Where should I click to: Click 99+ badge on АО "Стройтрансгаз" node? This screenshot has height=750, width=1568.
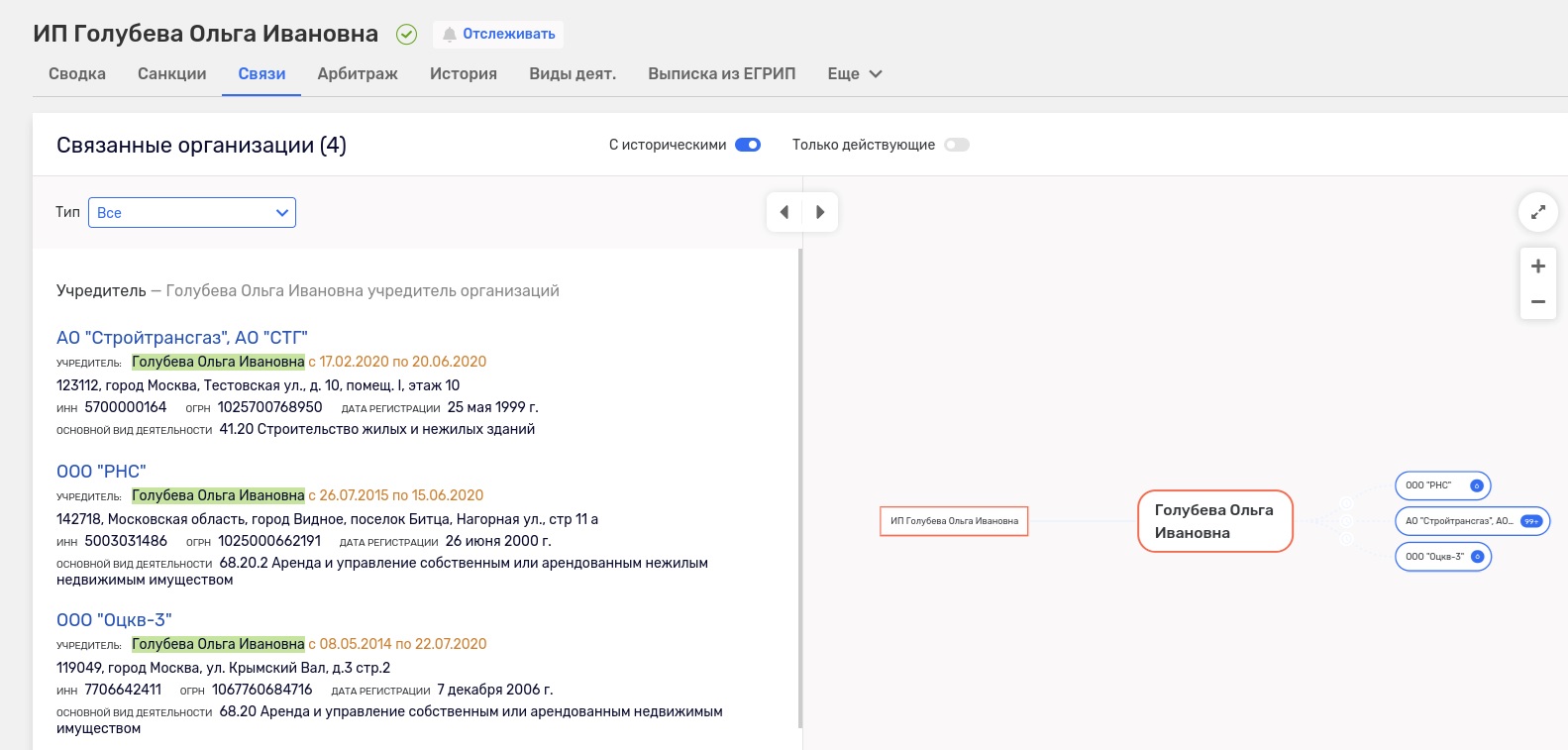(1531, 521)
